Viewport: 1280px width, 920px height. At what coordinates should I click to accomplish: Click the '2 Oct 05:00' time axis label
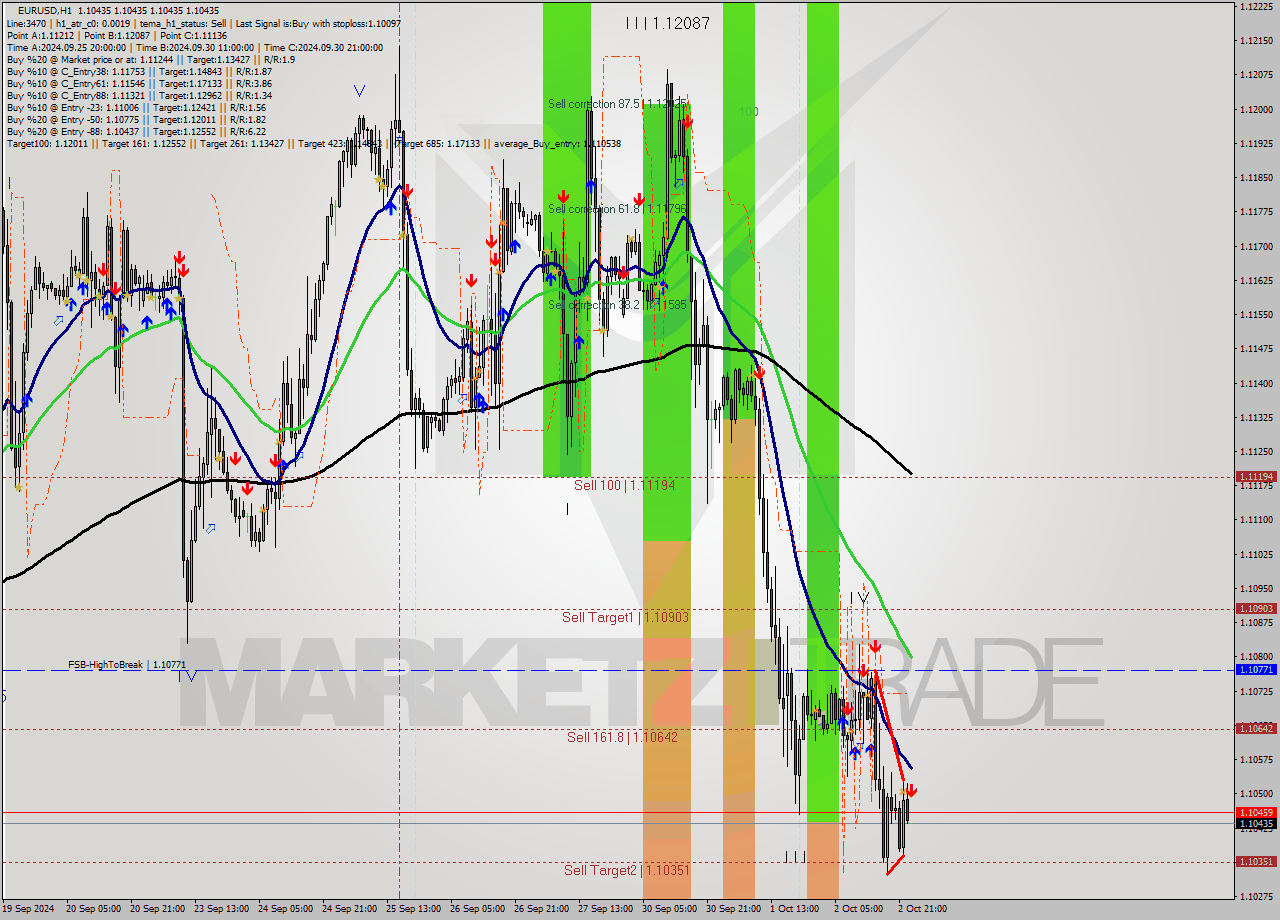coord(859,909)
